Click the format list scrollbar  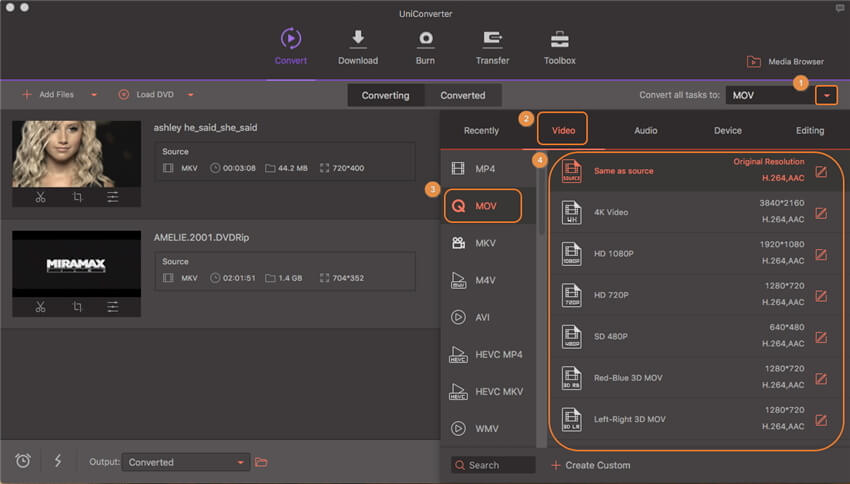(x=541, y=195)
